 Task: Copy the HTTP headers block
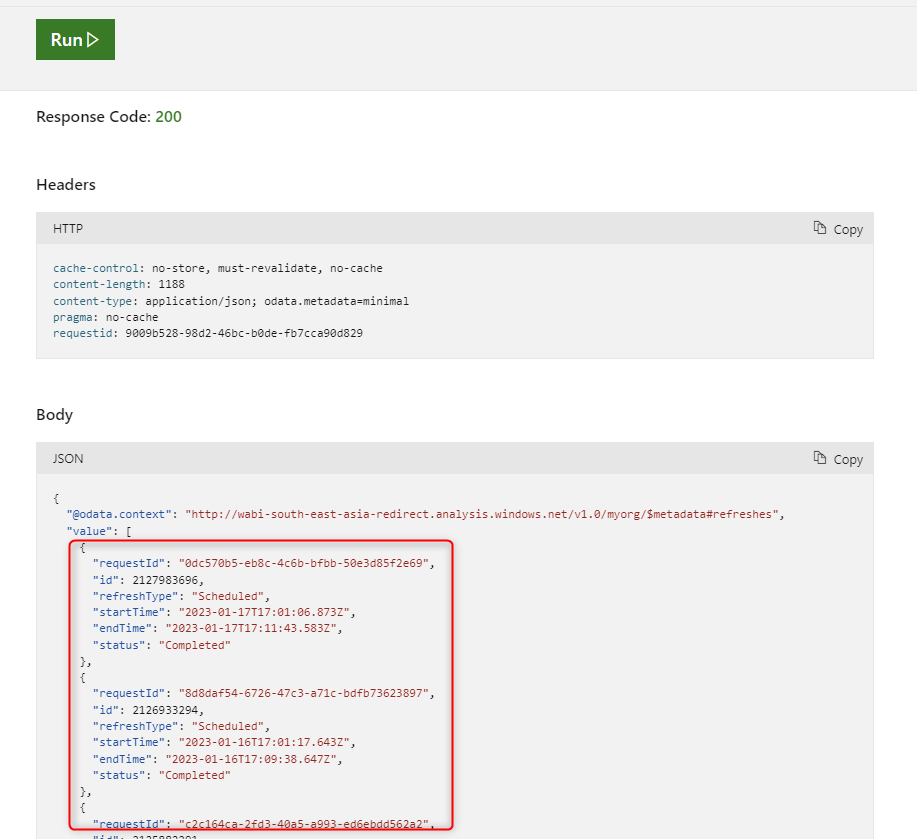pos(838,229)
